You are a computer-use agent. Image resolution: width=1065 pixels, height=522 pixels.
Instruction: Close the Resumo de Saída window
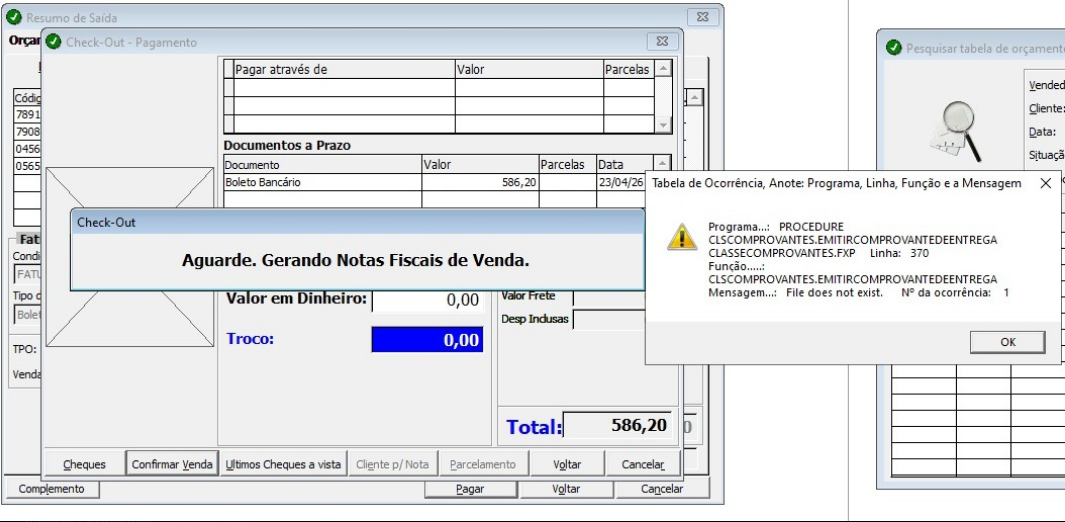point(702,18)
